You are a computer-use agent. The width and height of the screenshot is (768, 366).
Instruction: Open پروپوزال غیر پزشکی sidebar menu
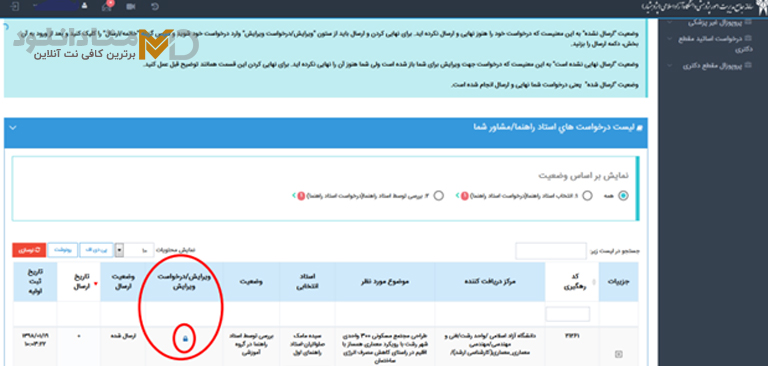tap(714, 23)
